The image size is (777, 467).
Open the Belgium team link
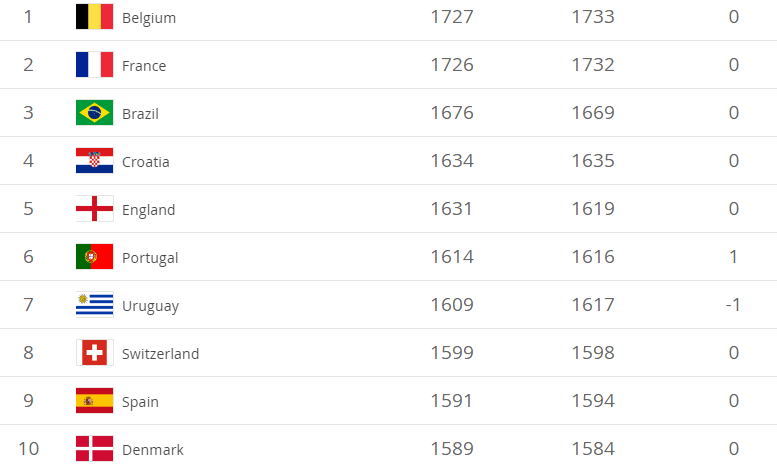tap(148, 18)
